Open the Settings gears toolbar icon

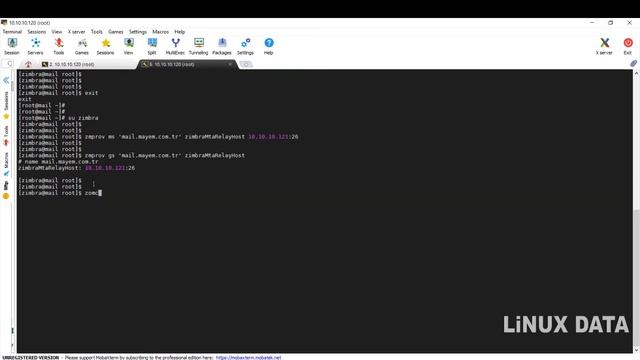tap(245, 46)
